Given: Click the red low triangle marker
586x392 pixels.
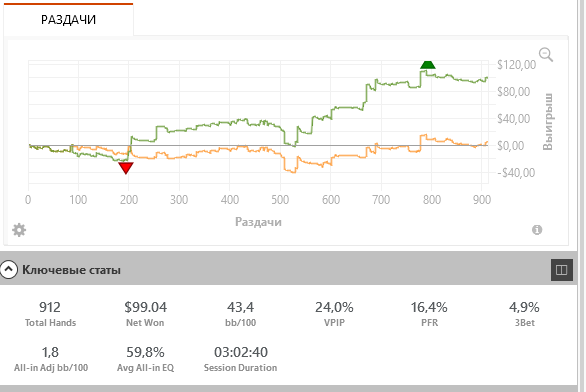Looking at the screenshot, I should [126, 168].
